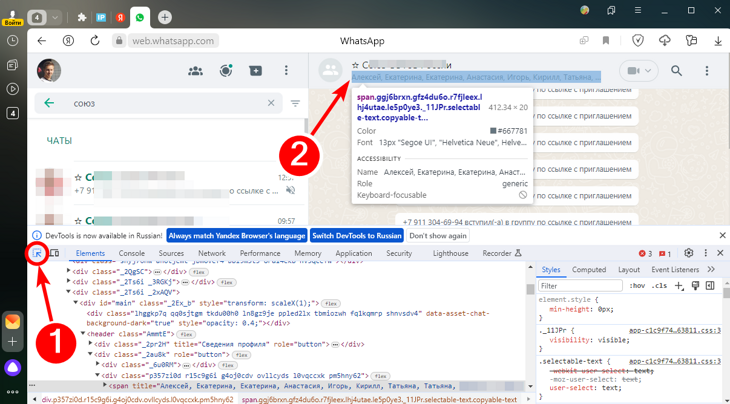The image size is (730, 404).
Task: Close the DevTools panel
Action: coord(720,253)
